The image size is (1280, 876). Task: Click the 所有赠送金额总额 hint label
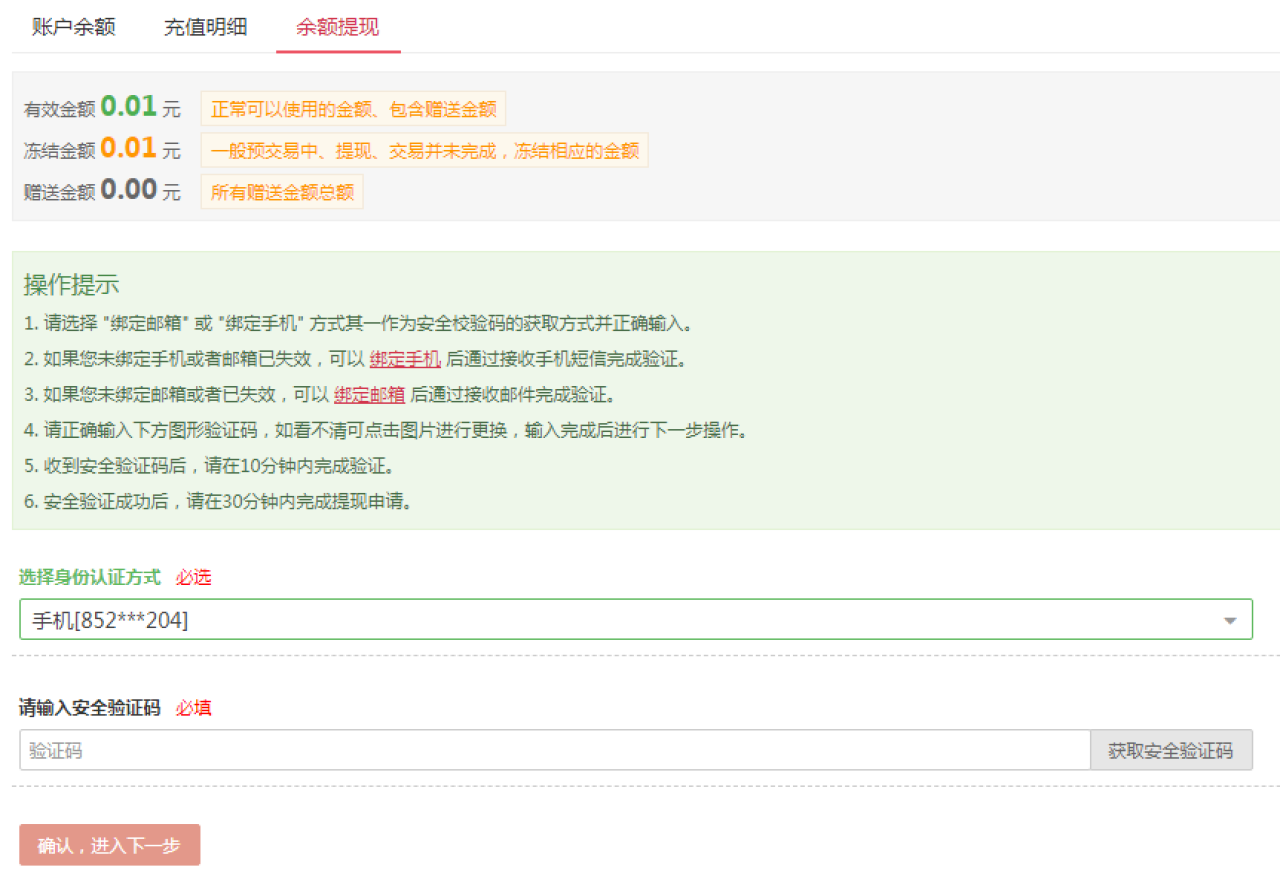click(x=281, y=192)
